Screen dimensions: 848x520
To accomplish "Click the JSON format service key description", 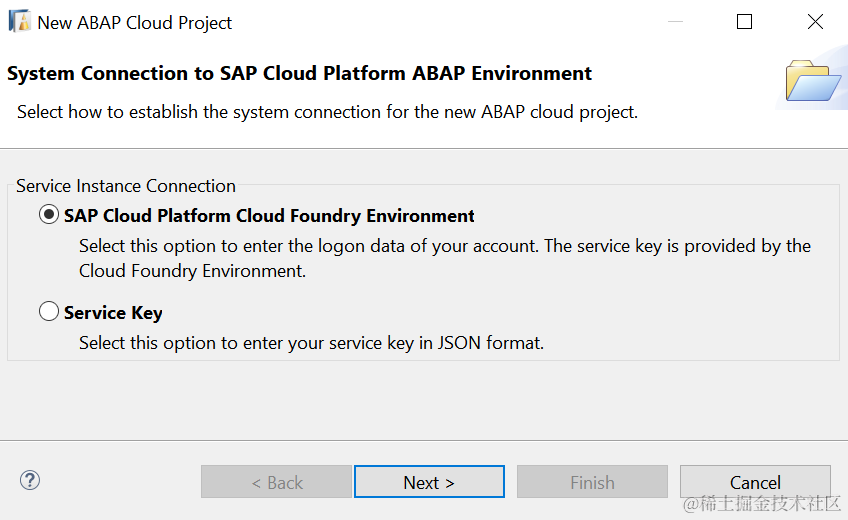I will [311, 343].
